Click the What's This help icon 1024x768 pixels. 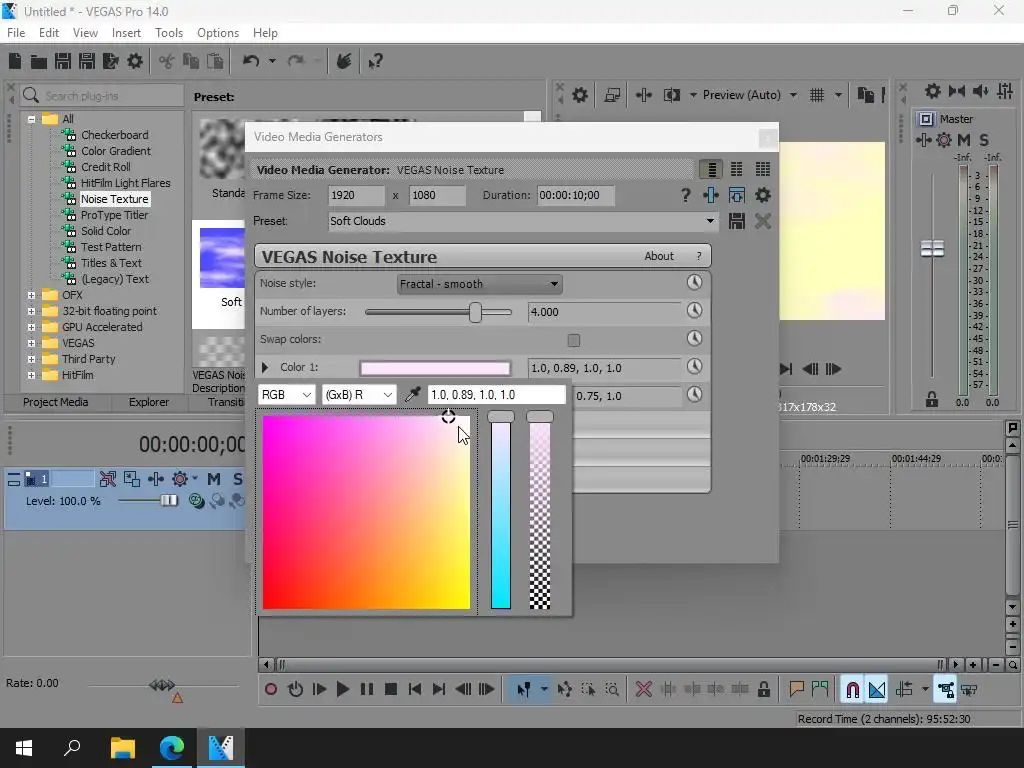[x=376, y=61]
